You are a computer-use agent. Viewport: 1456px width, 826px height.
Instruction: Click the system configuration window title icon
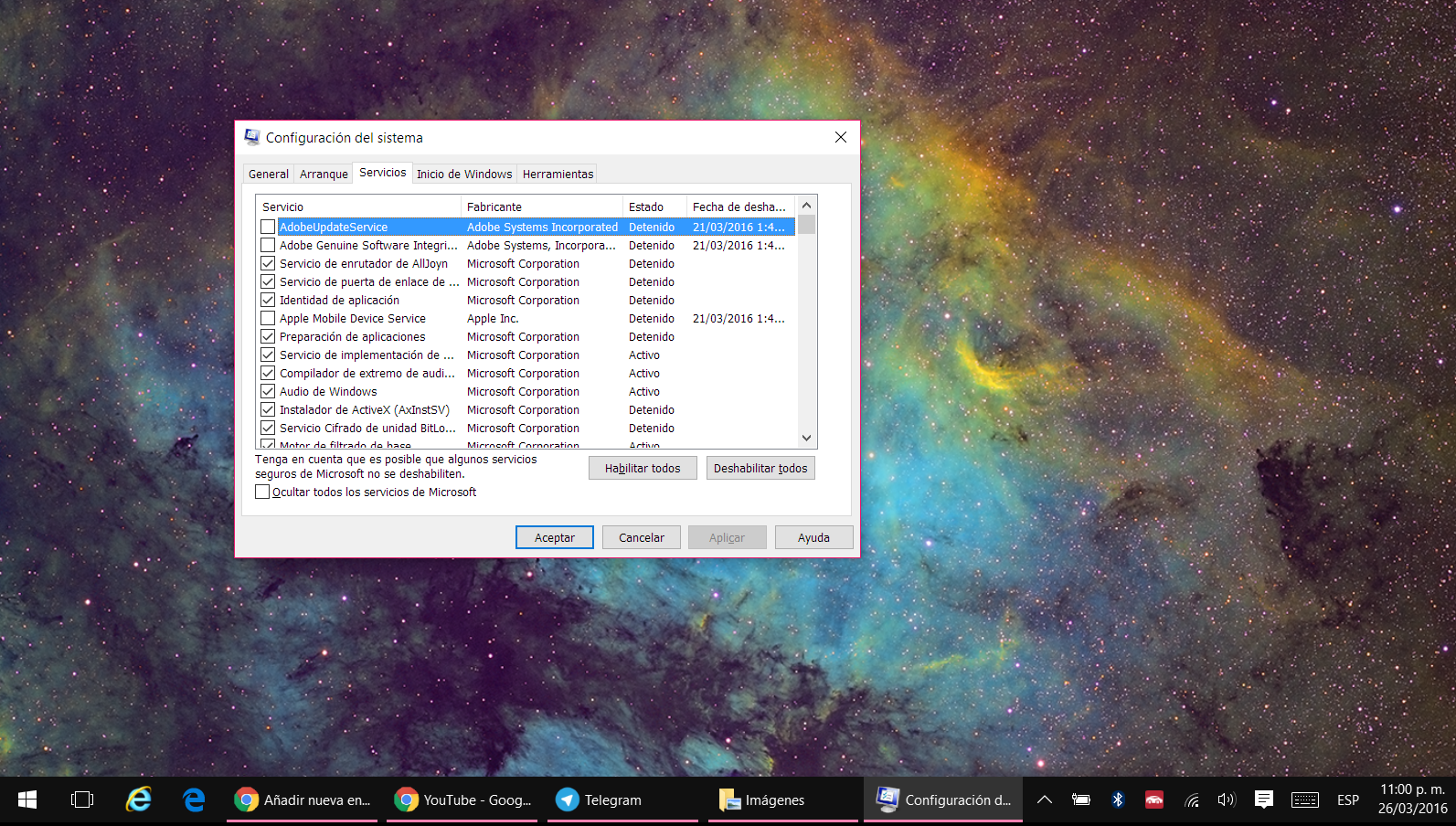tap(251, 137)
